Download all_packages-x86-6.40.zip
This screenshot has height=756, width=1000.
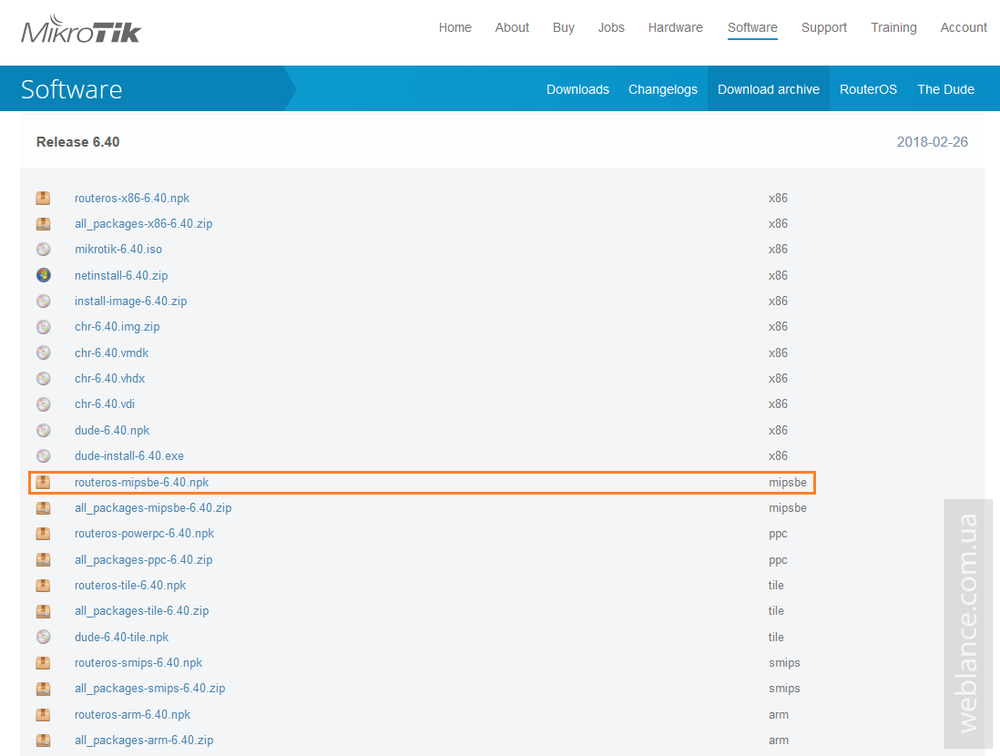[x=144, y=223]
